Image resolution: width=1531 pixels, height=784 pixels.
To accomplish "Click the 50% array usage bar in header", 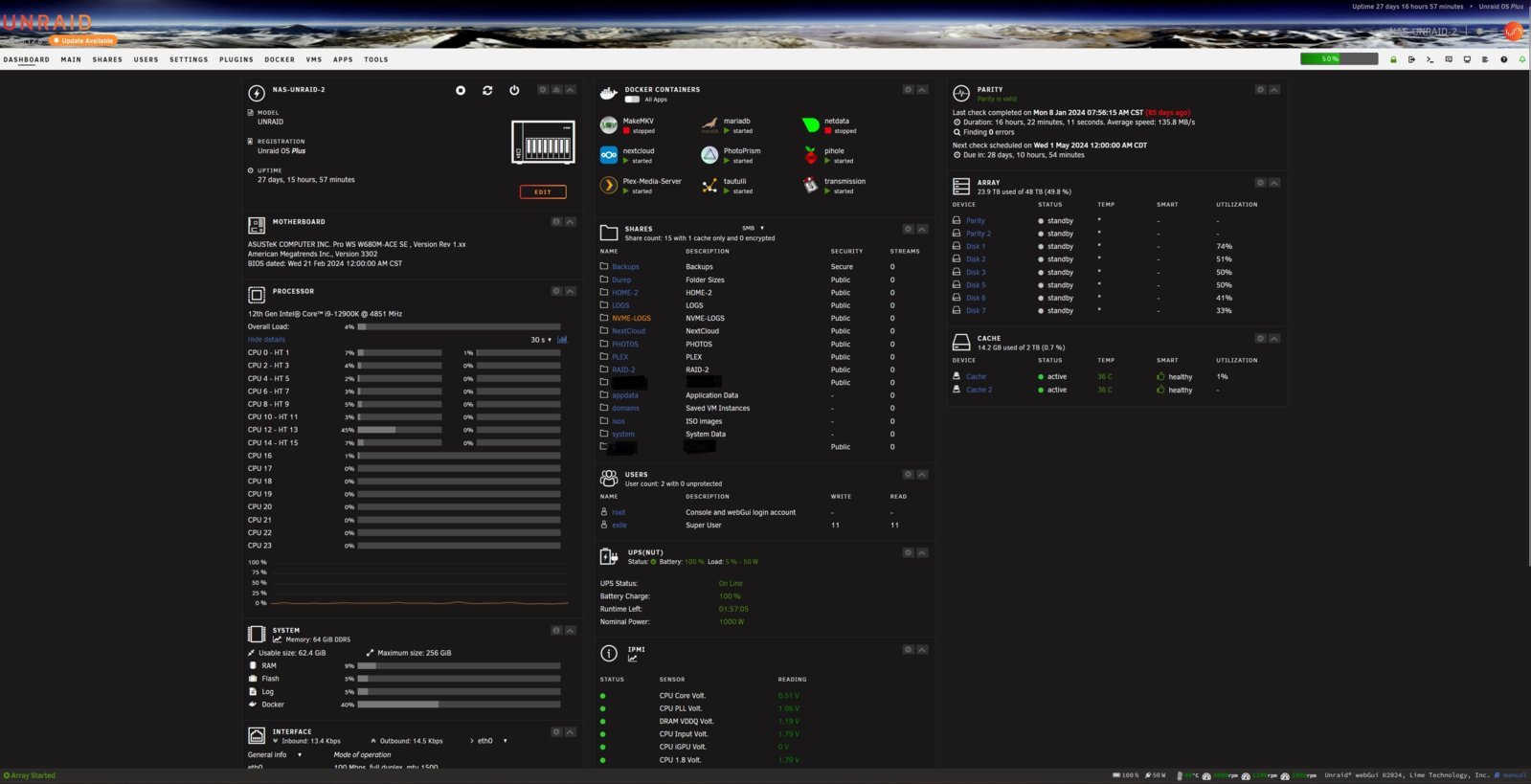I will point(1339,59).
